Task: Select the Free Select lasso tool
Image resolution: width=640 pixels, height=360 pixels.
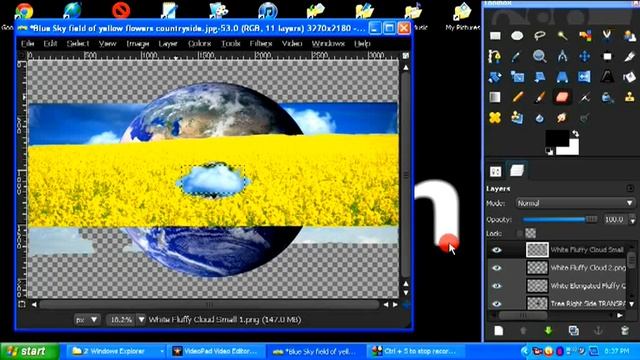Action: click(x=540, y=36)
